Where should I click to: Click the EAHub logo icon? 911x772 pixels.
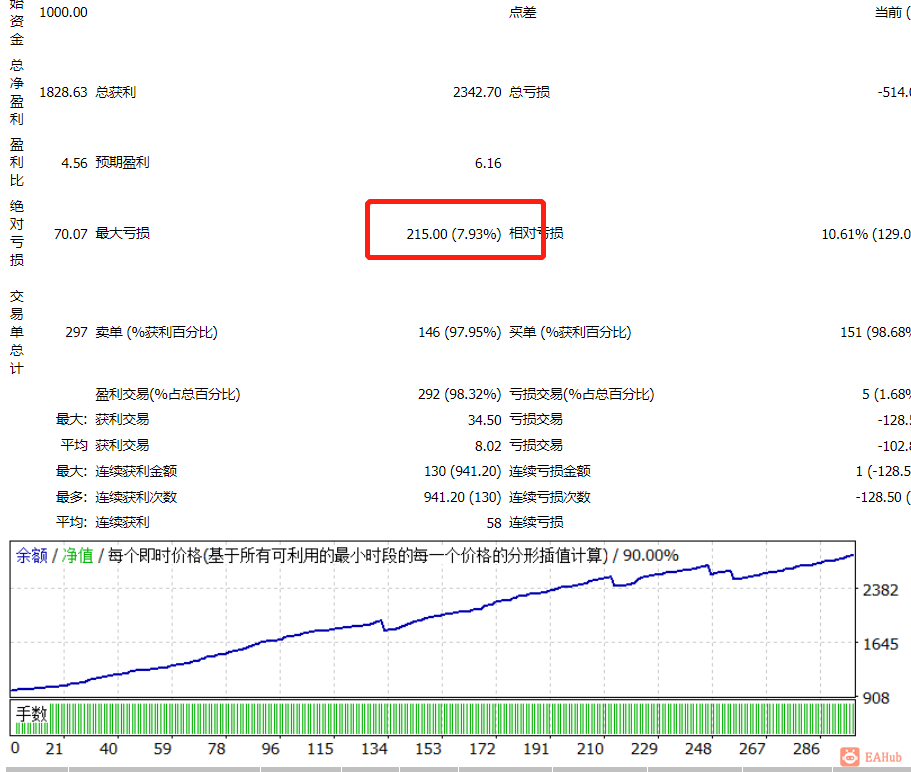849,757
